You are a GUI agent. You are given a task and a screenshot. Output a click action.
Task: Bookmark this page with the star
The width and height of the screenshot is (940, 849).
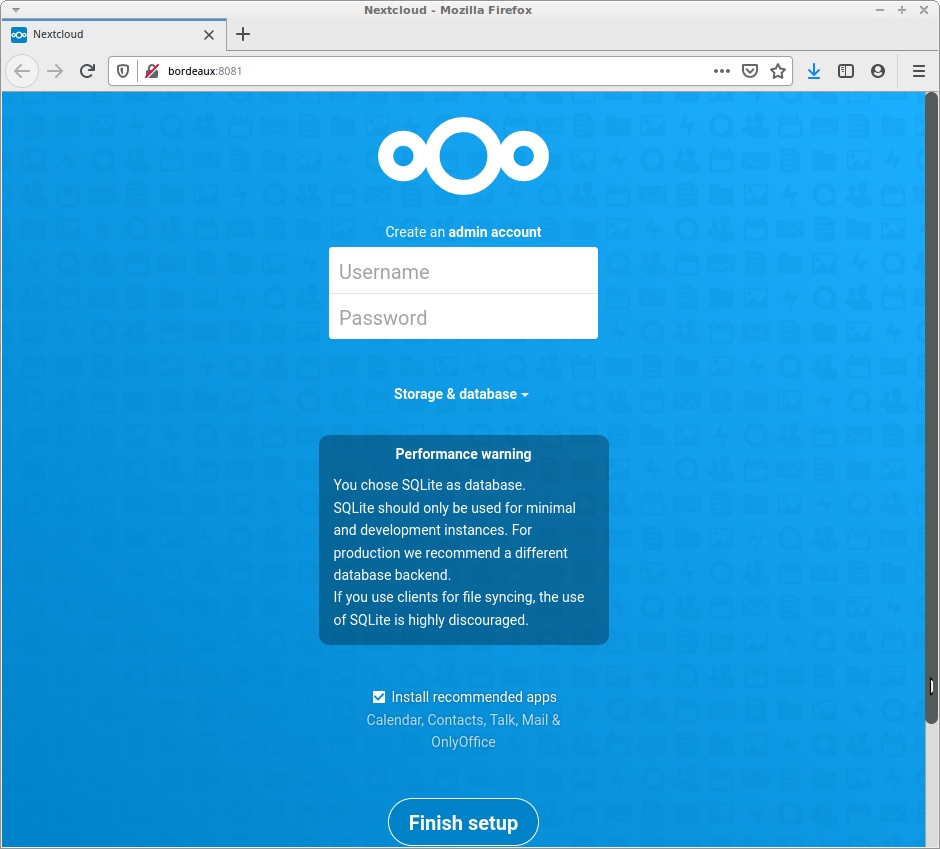point(778,71)
